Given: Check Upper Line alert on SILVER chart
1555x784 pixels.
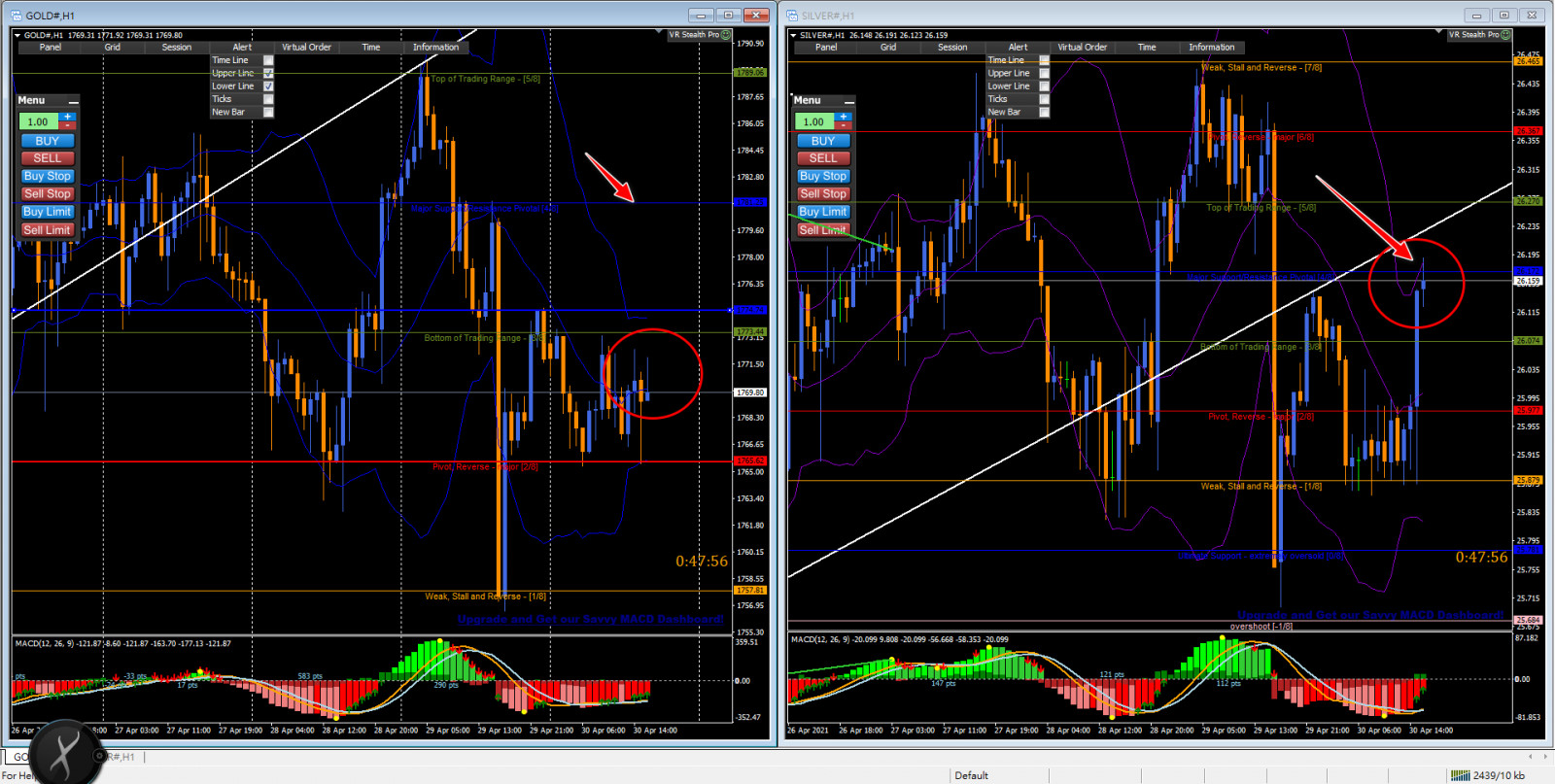Looking at the screenshot, I should point(1044,73).
